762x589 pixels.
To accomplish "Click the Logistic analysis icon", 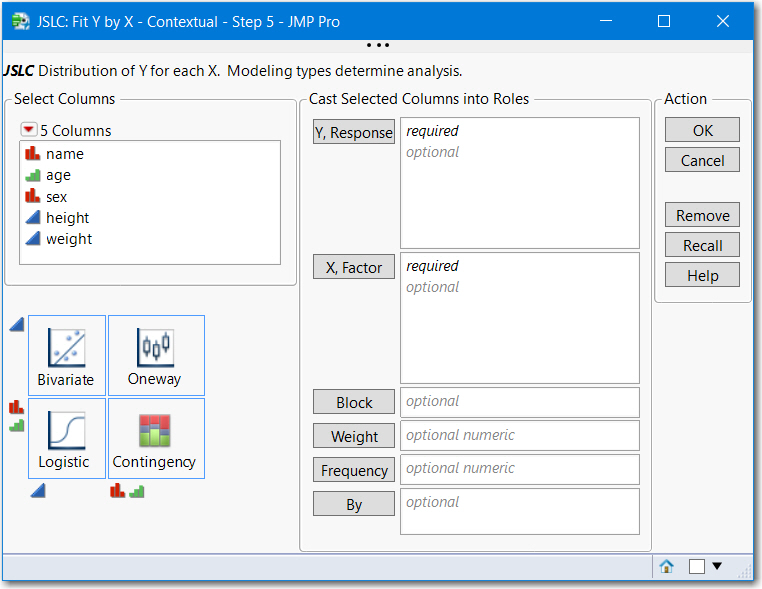I will (x=67, y=438).
